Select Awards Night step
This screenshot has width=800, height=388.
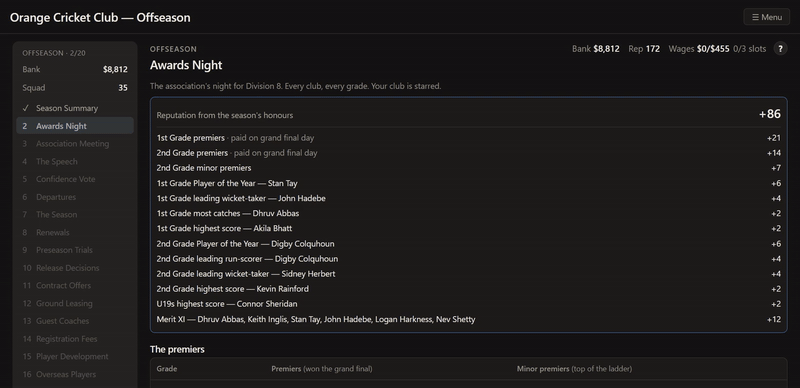[75, 126]
